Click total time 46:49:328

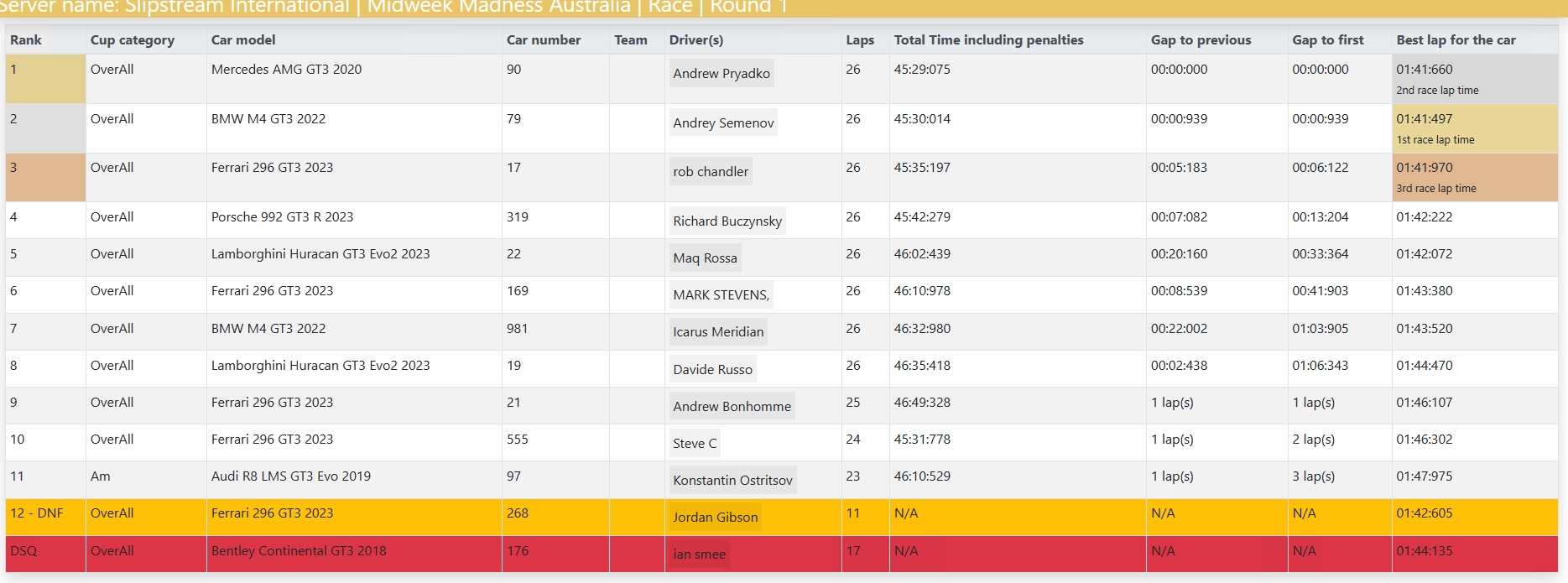tap(922, 403)
